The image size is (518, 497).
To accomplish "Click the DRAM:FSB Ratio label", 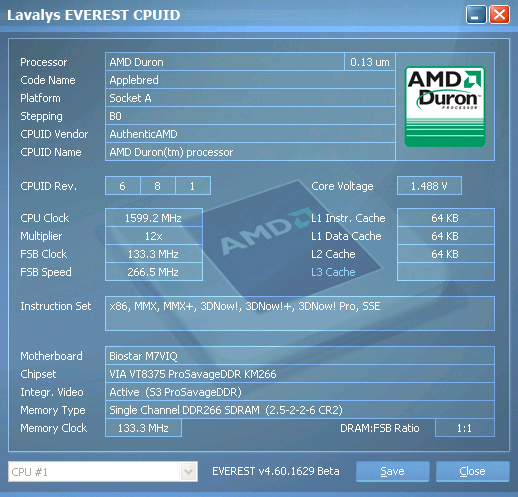I will tap(380, 428).
